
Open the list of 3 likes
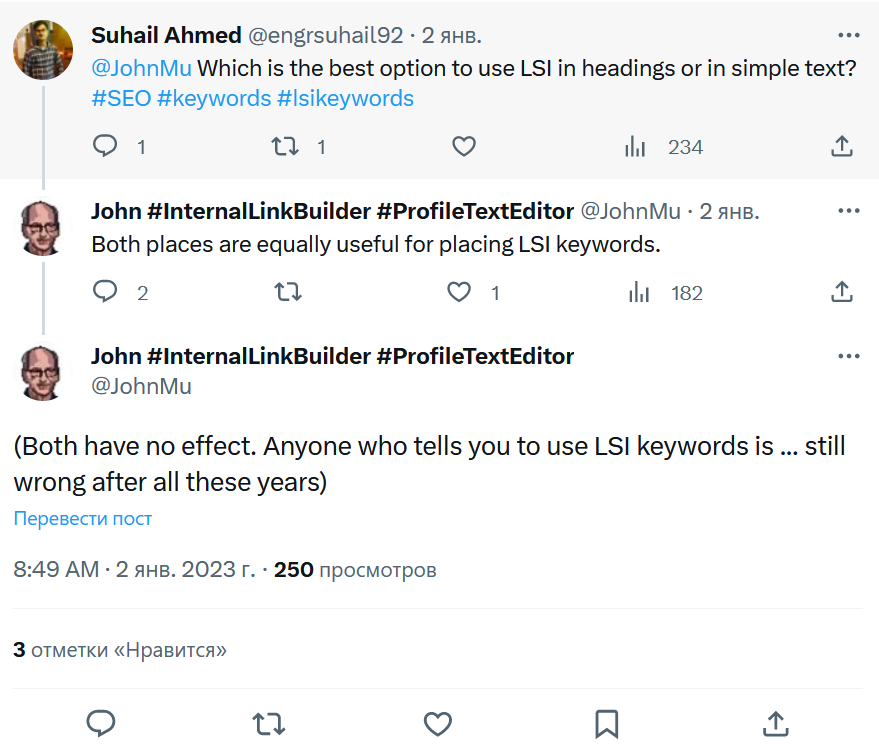pyautogui.click(x=120, y=650)
